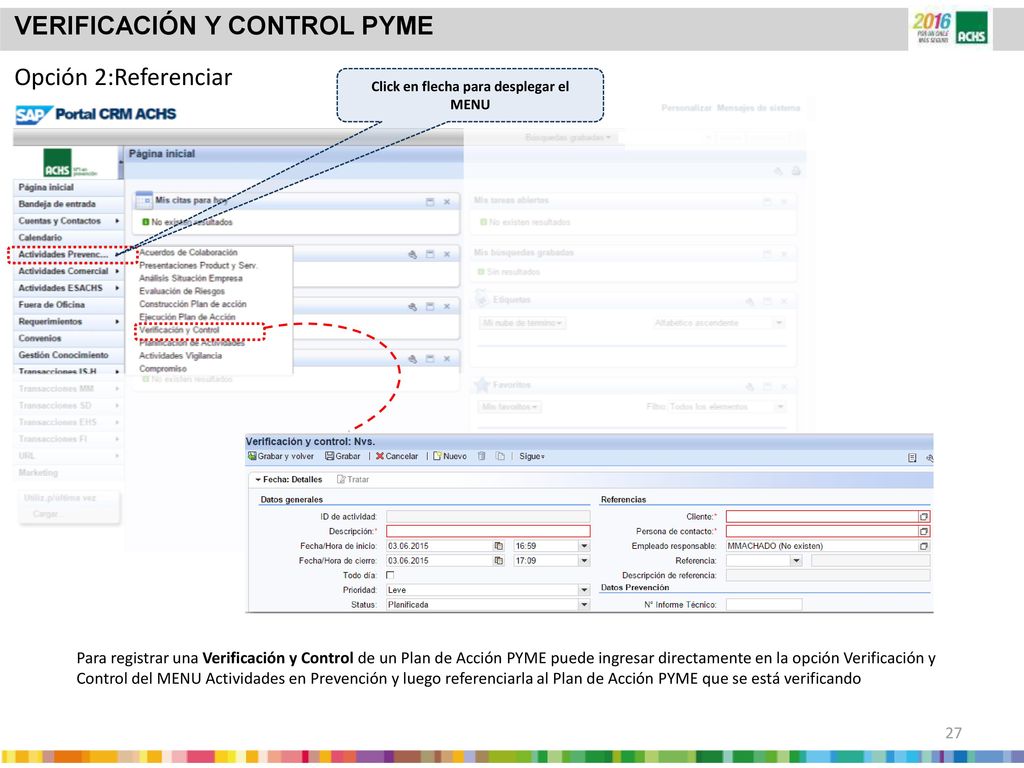The height and width of the screenshot is (768, 1024).
Task: Select Actividades Vigilancia
Action: [180, 356]
